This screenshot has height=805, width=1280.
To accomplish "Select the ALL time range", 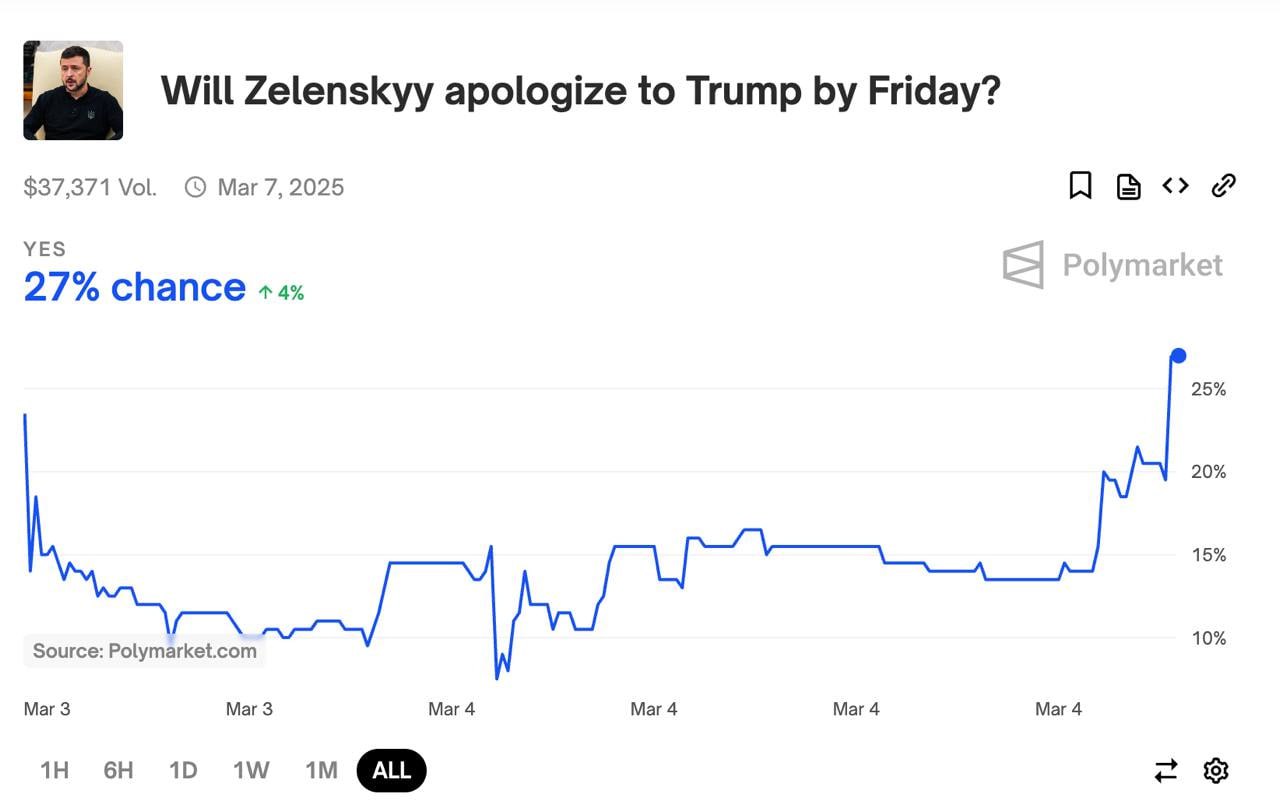I will pos(391,771).
